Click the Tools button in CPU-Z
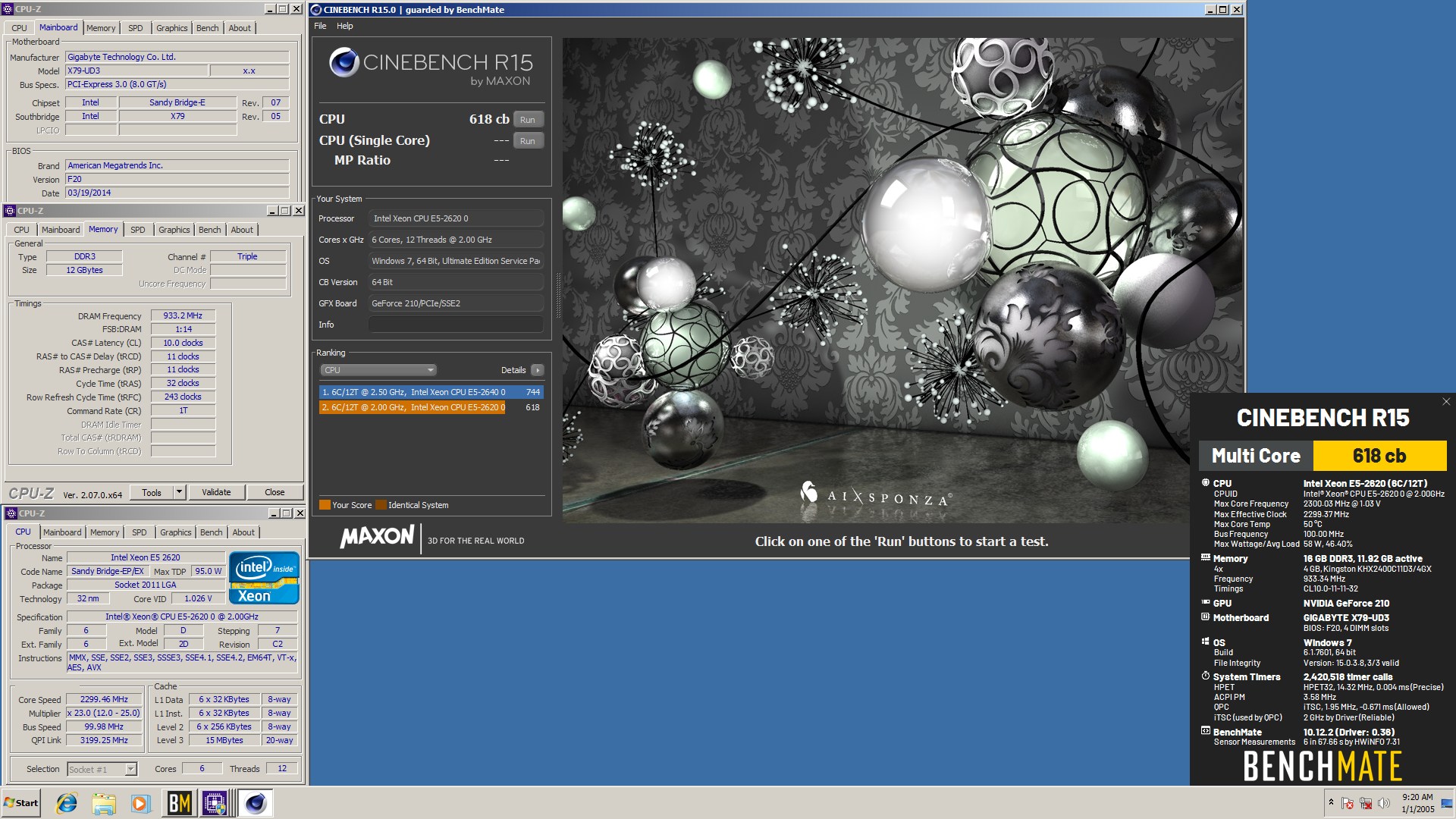 (152, 492)
